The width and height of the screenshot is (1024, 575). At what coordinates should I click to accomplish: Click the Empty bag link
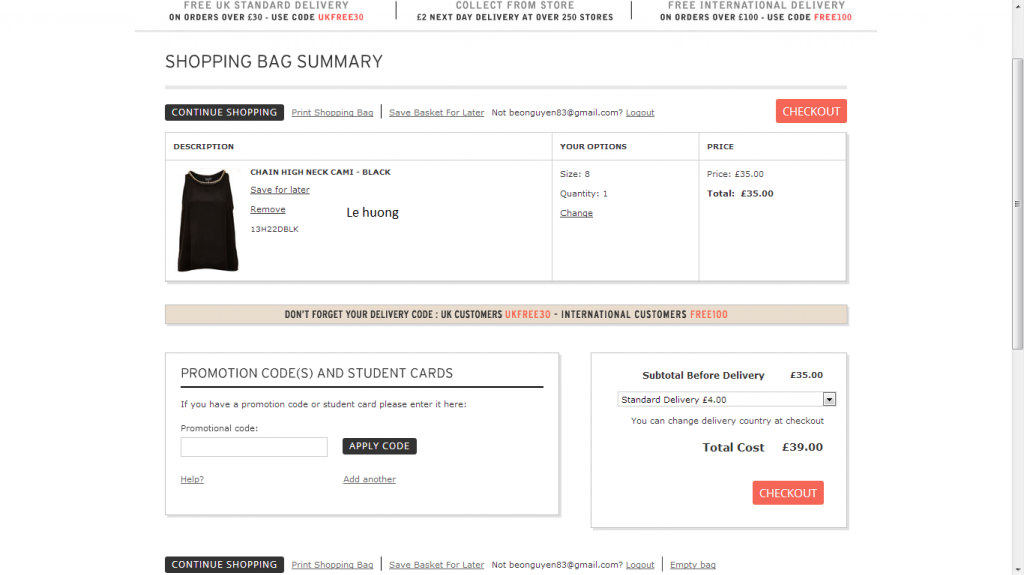point(693,565)
